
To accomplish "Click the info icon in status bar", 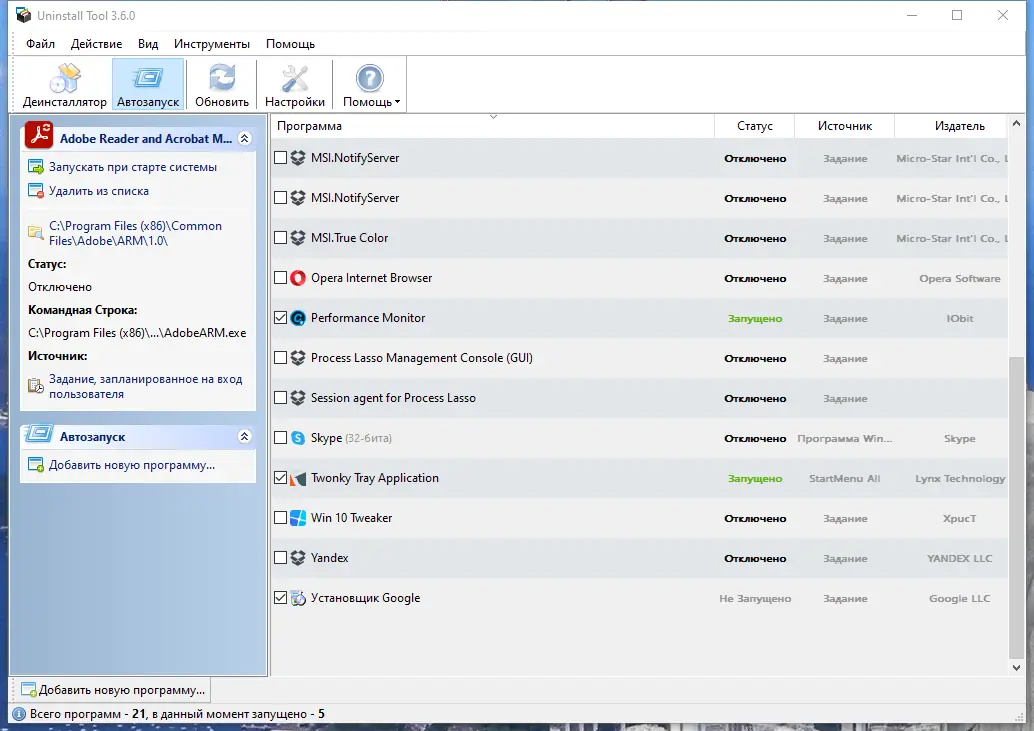I will tap(19, 714).
